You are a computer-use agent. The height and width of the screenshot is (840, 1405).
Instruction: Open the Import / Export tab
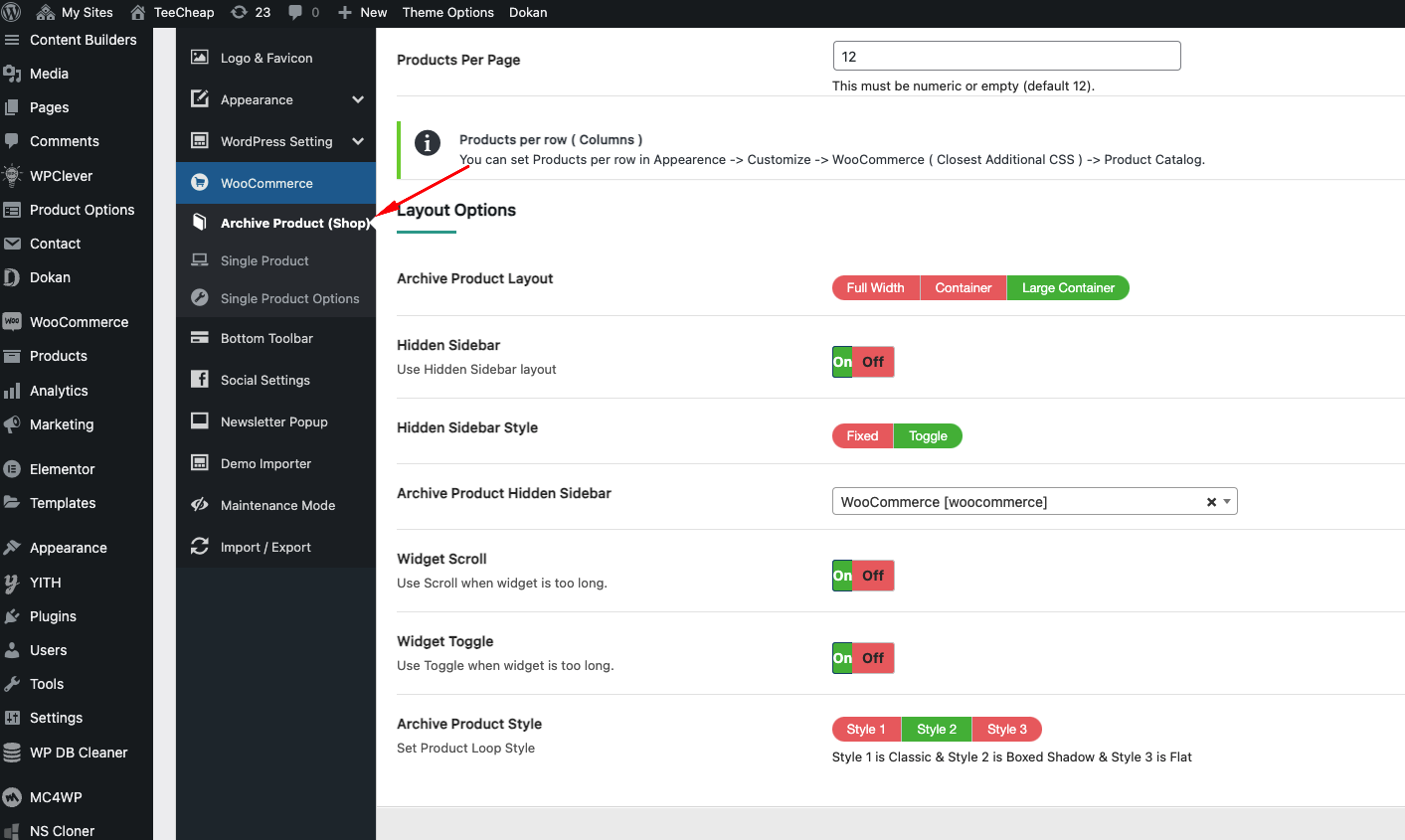(275, 547)
